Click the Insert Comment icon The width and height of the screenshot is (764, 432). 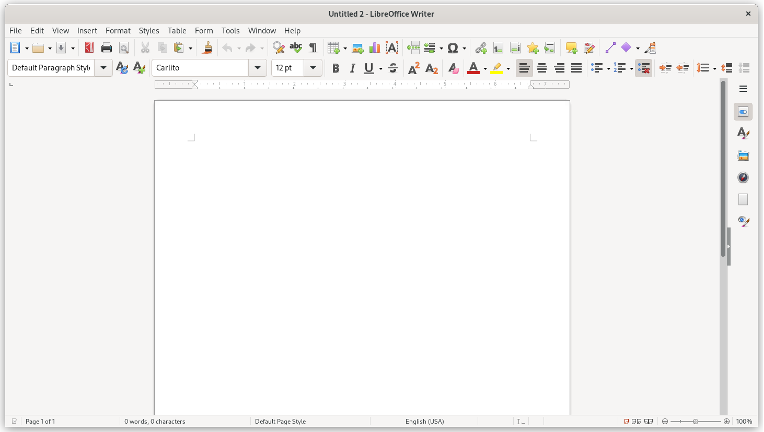[571, 47]
